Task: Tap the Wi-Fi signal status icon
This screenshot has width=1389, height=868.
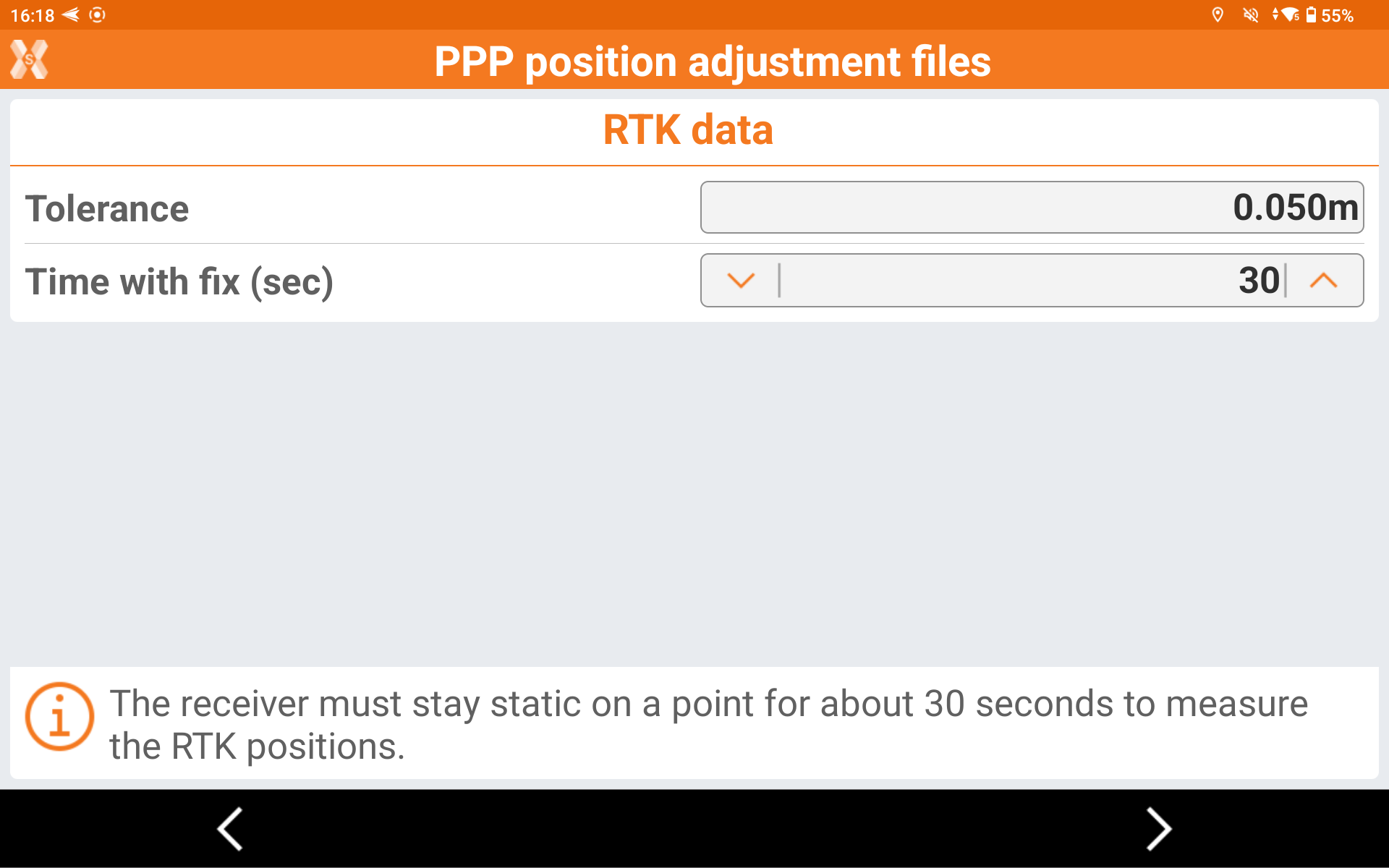Action: (1288, 15)
